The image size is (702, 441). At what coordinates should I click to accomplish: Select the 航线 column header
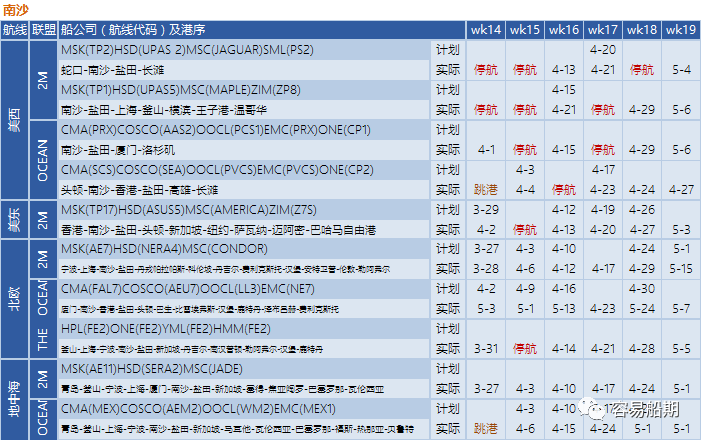pyautogui.click(x=15, y=30)
